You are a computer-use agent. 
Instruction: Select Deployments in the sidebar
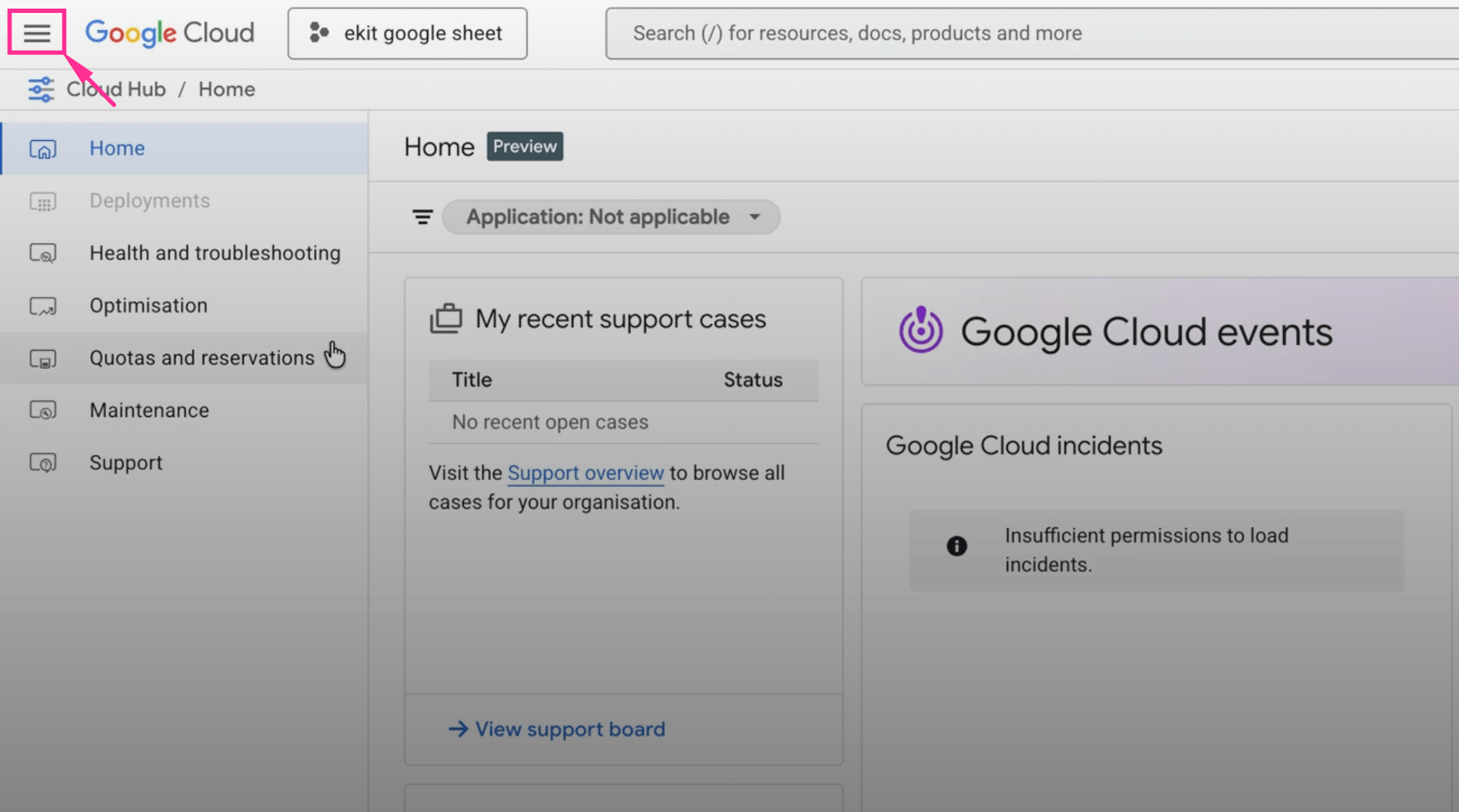point(184,200)
